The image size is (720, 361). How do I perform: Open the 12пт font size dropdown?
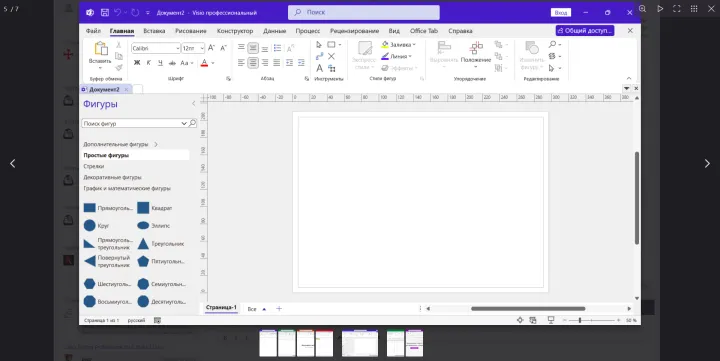pos(202,48)
